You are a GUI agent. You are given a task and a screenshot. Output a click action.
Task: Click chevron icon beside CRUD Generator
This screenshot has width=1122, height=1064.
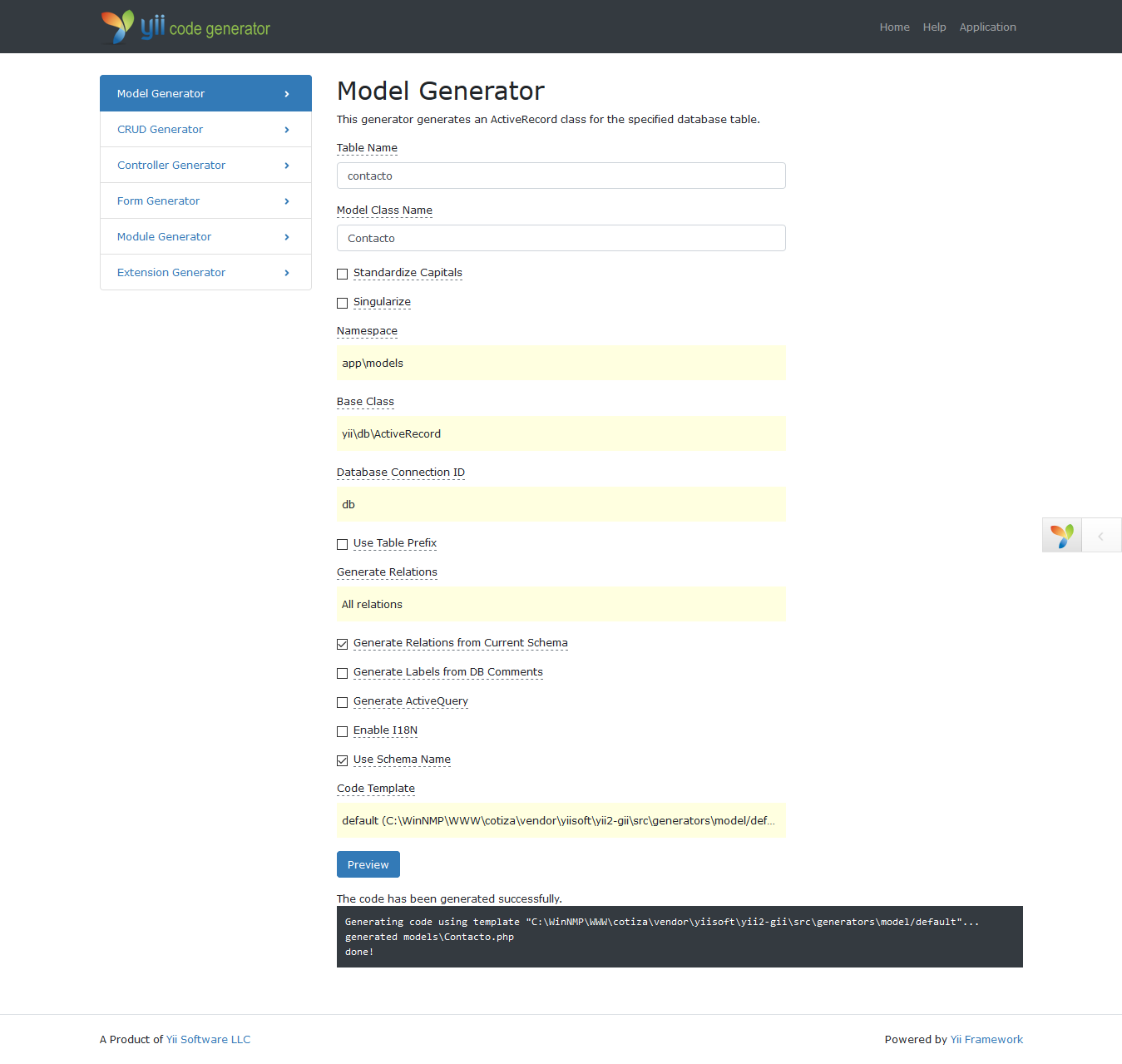[287, 130]
